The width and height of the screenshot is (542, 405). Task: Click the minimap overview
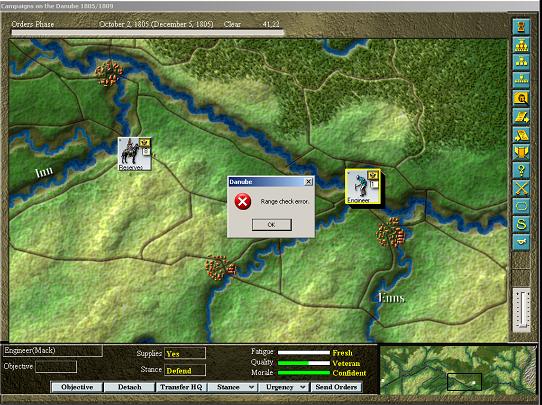coord(459,370)
